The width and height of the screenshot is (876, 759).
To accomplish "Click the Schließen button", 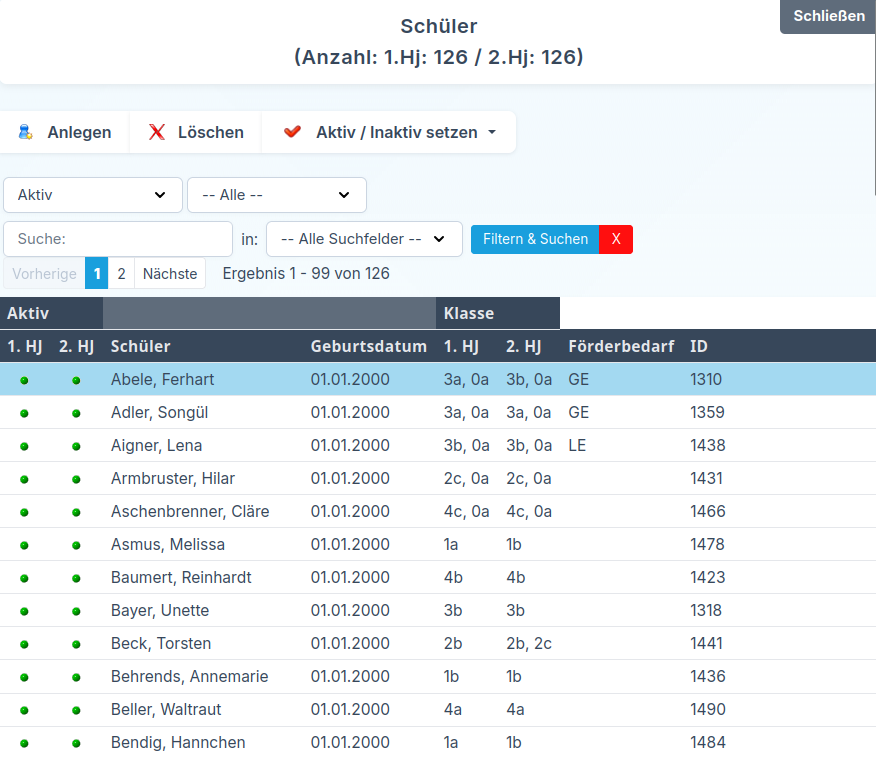I will point(828,16).
